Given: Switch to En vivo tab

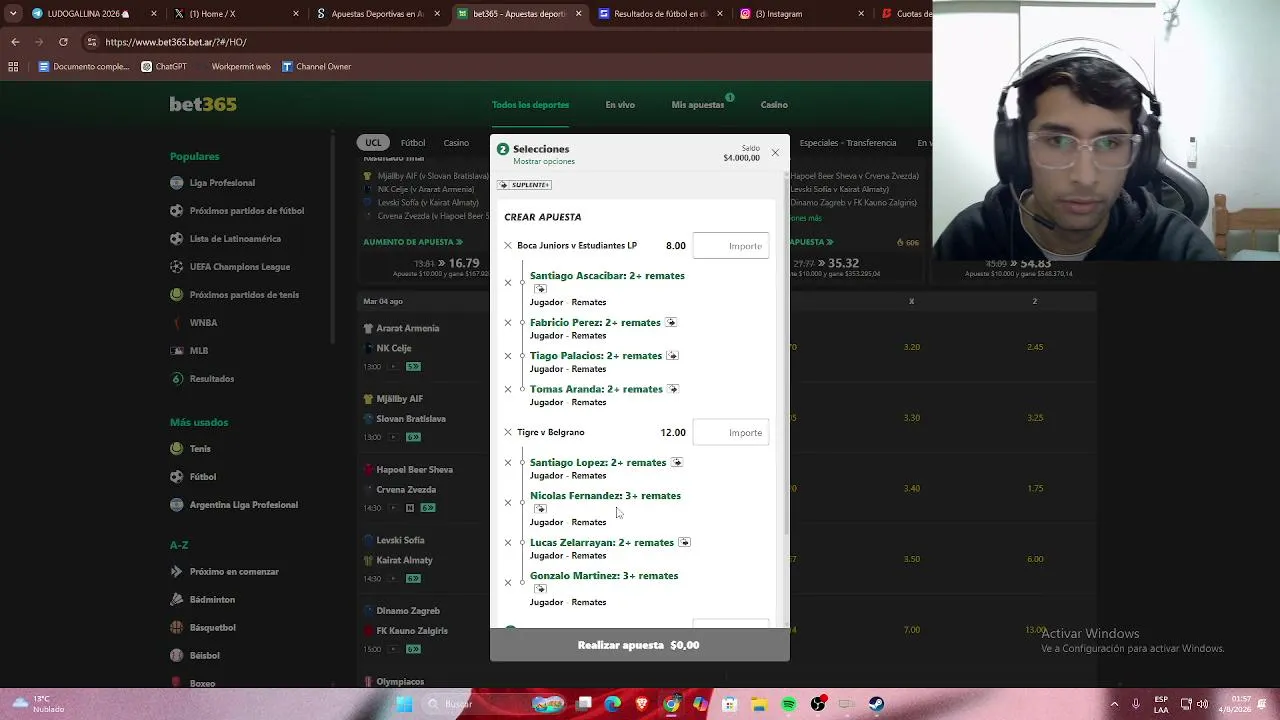Looking at the screenshot, I should 620,105.
